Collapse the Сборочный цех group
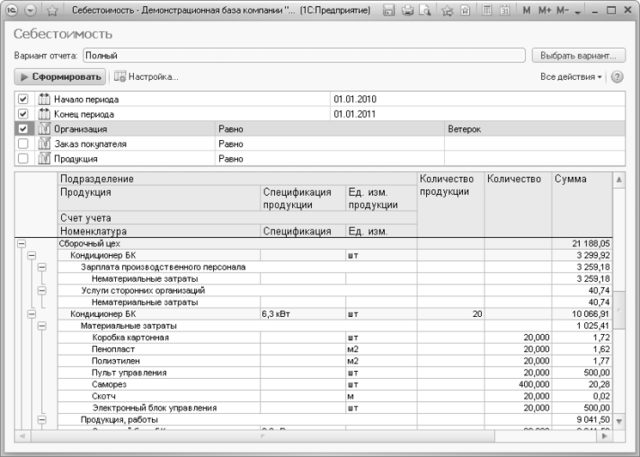This screenshot has height=457, width=640. tap(21, 244)
